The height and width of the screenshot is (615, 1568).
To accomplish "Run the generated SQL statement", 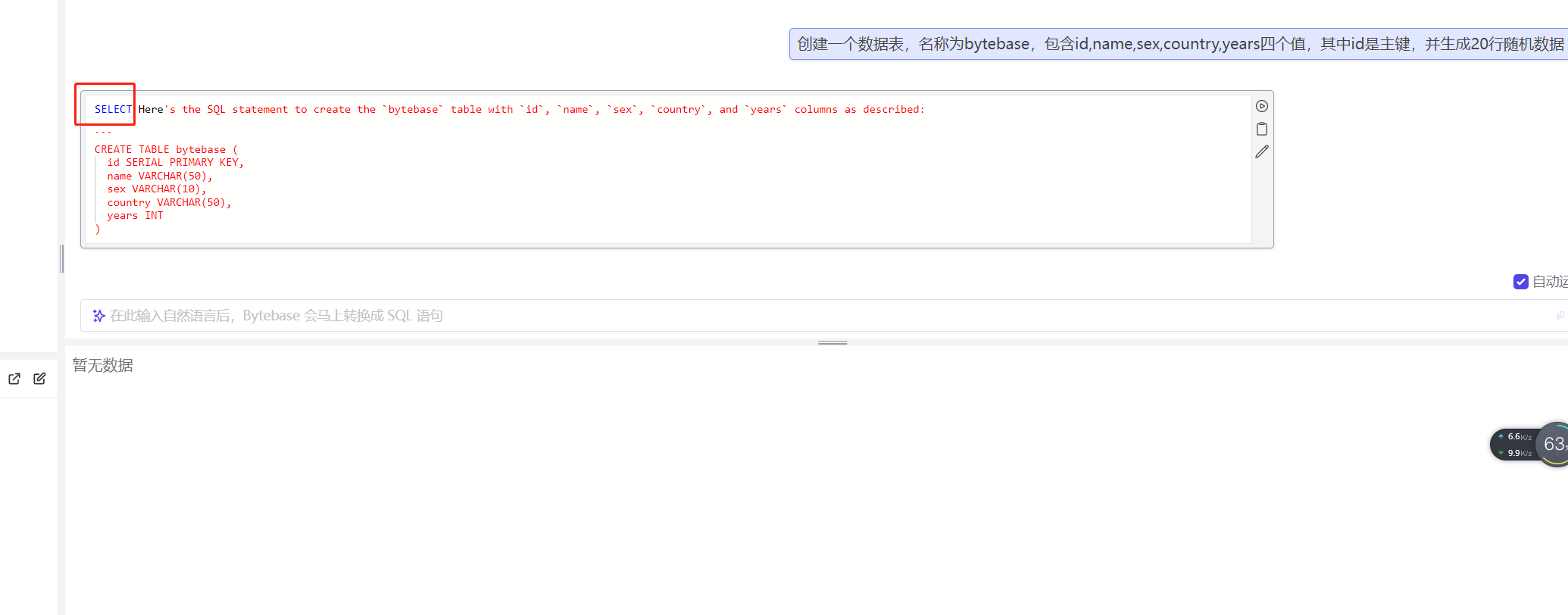I will coord(1261,106).
